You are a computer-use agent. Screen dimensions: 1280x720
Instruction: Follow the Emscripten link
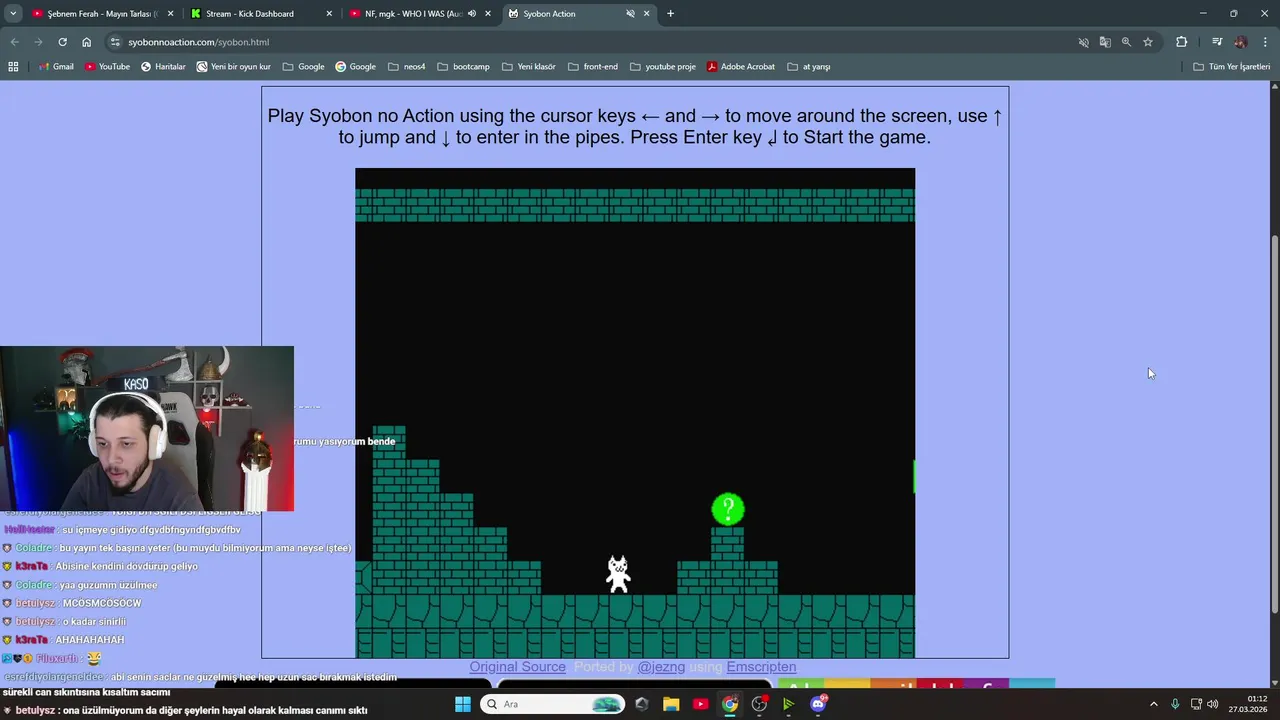(x=761, y=667)
